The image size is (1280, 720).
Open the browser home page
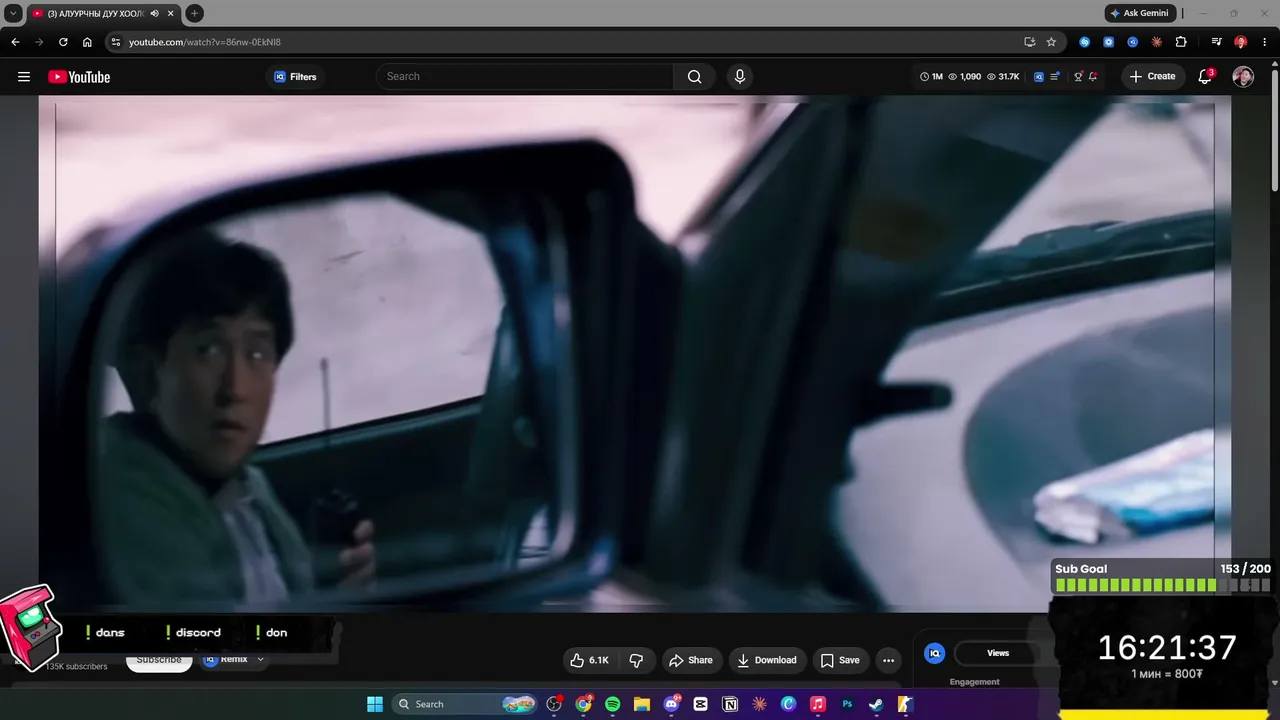(x=87, y=42)
